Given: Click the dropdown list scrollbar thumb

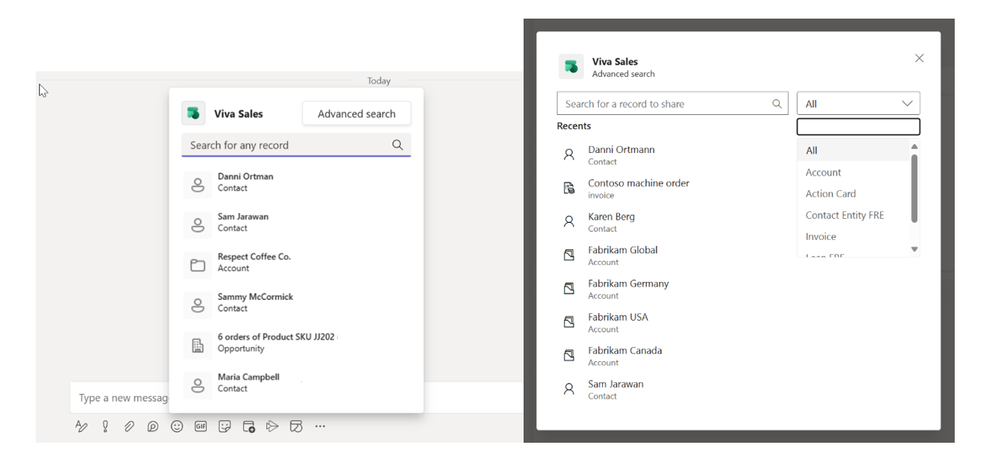Looking at the screenshot, I should [x=914, y=189].
